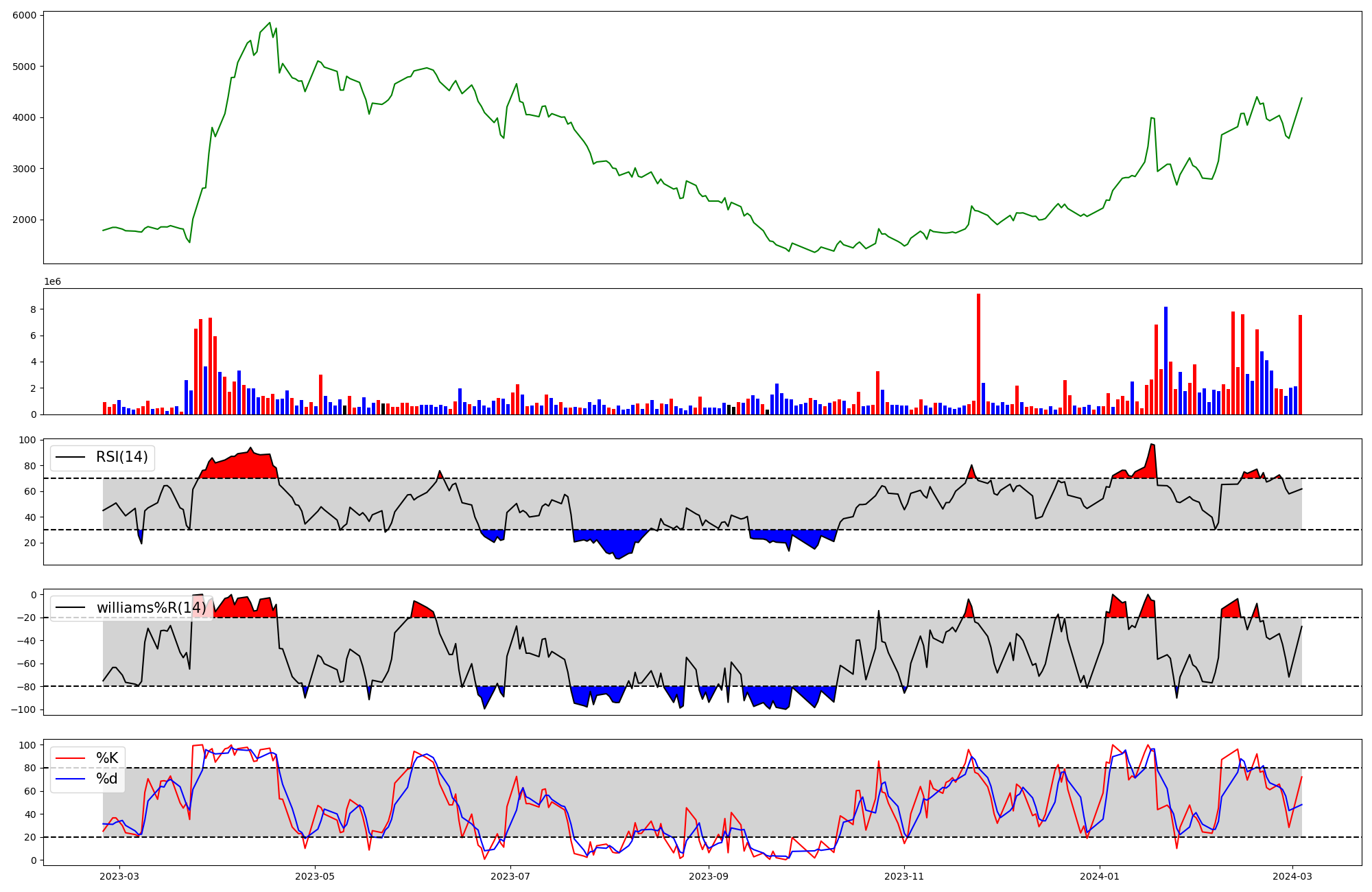
Task: Click the red %K legend line sample
Action: pyautogui.click(x=70, y=758)
